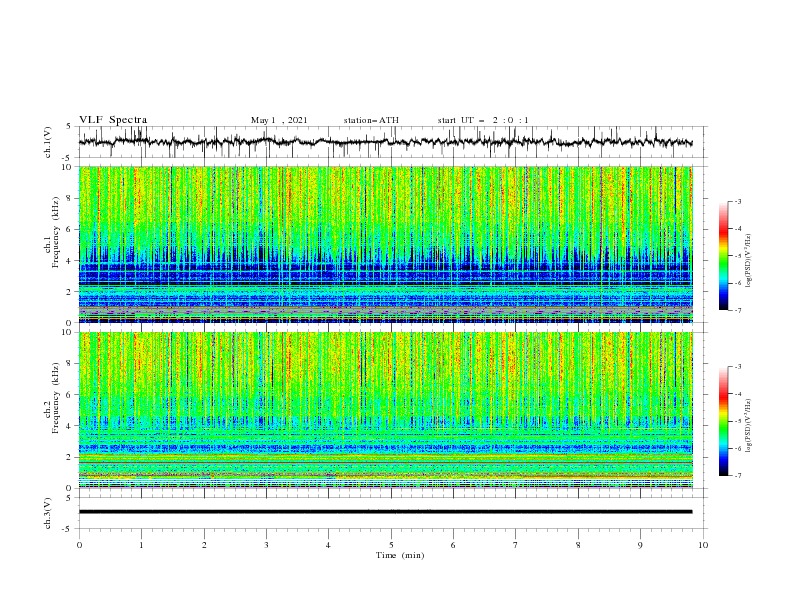Click the "-3" label on ch.1 colorbar
The width and height of the screenshot is (792, 612).
pyautogui.click(x=738, y=201)
